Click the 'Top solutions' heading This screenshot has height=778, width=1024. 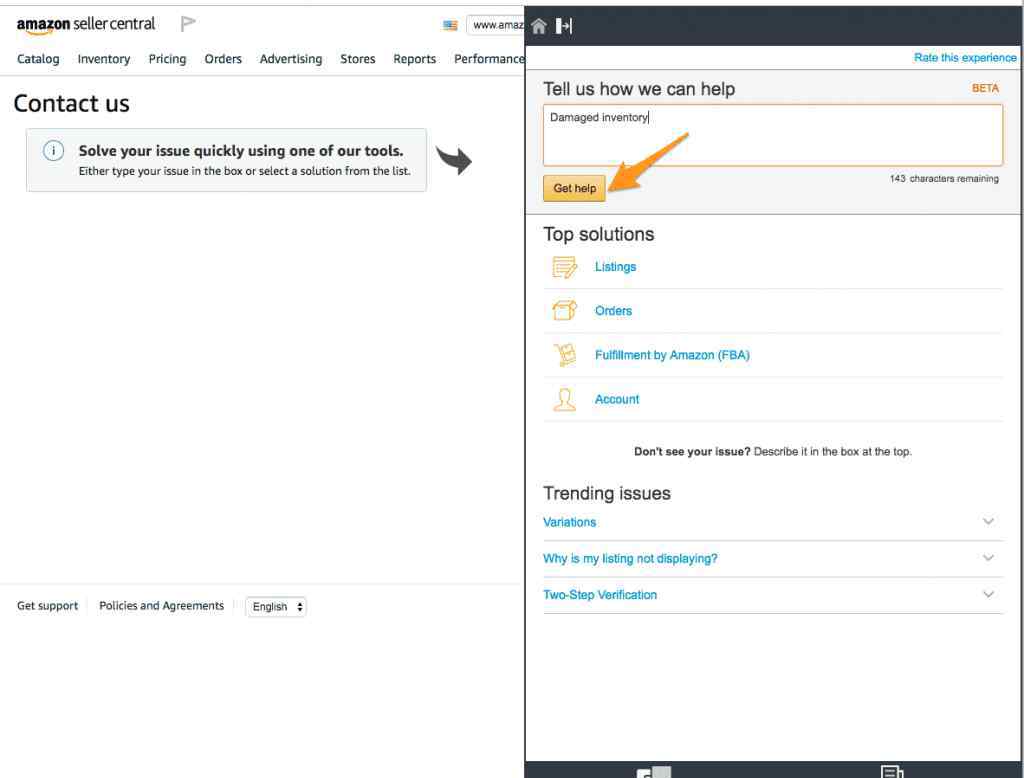[x=599, y=235]
